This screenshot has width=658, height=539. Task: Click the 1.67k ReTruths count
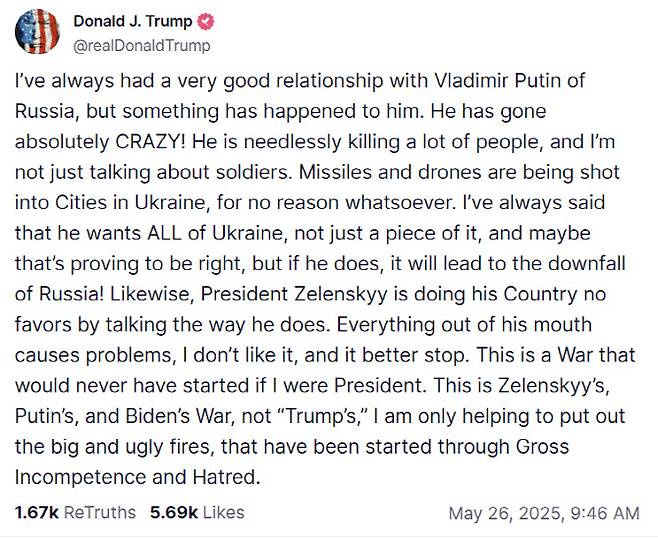(x=37, y=512)
